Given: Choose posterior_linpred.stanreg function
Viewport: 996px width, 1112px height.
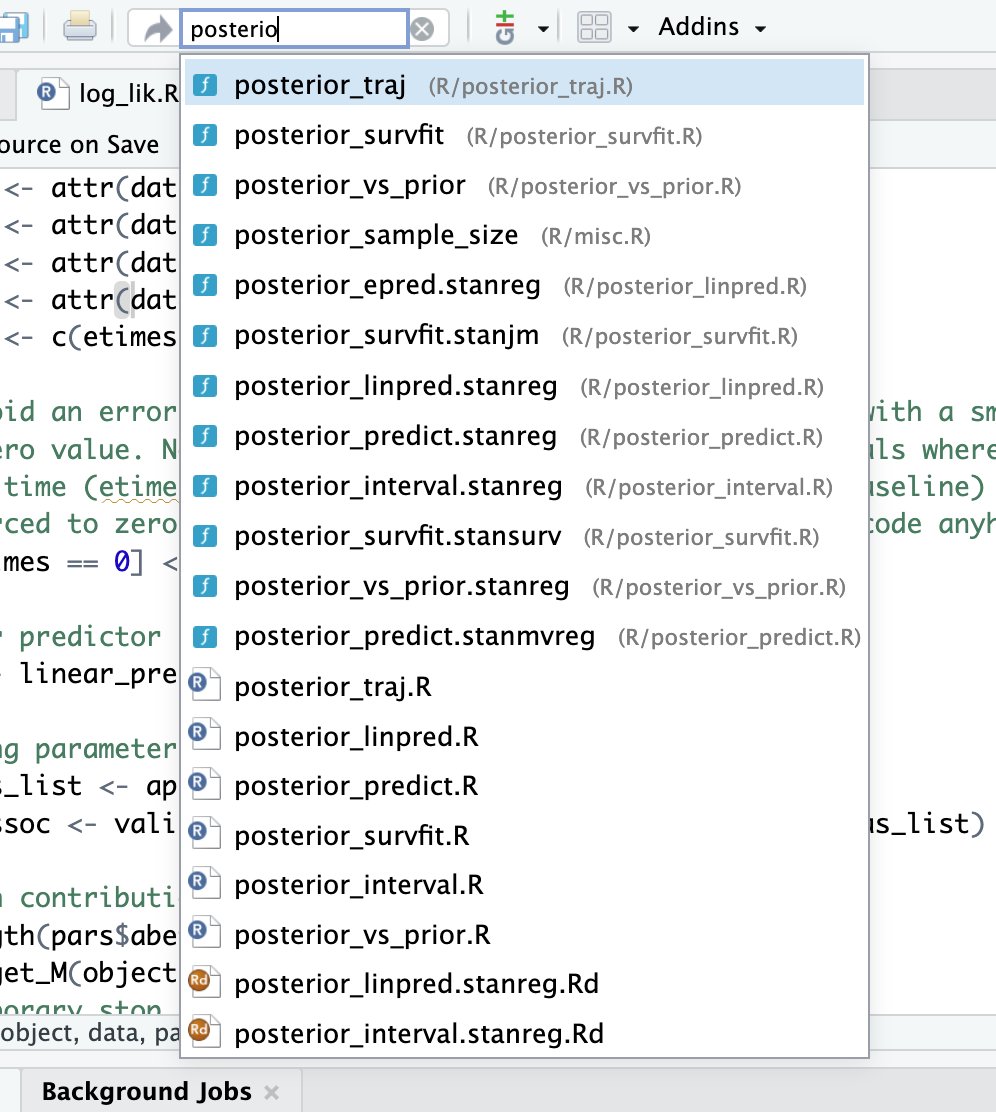Looking at the screenshot, I should (x=524, y=387).
